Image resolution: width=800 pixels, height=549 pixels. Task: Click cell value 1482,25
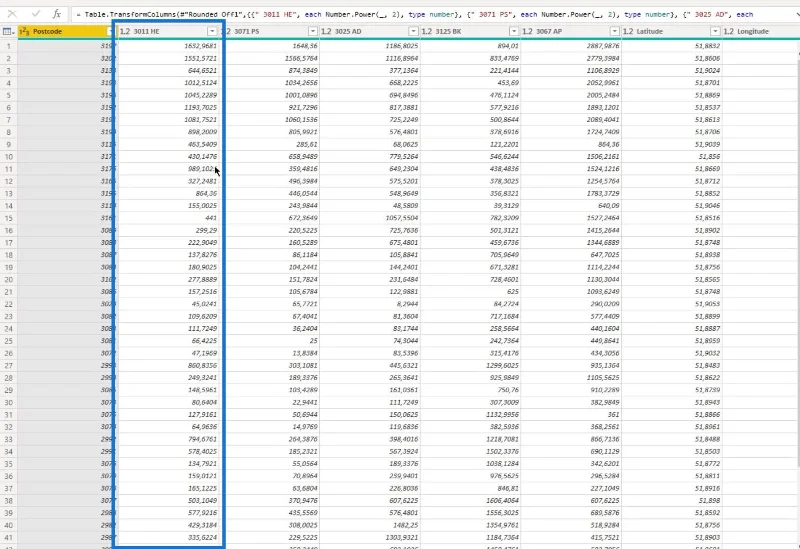[406, 525]
